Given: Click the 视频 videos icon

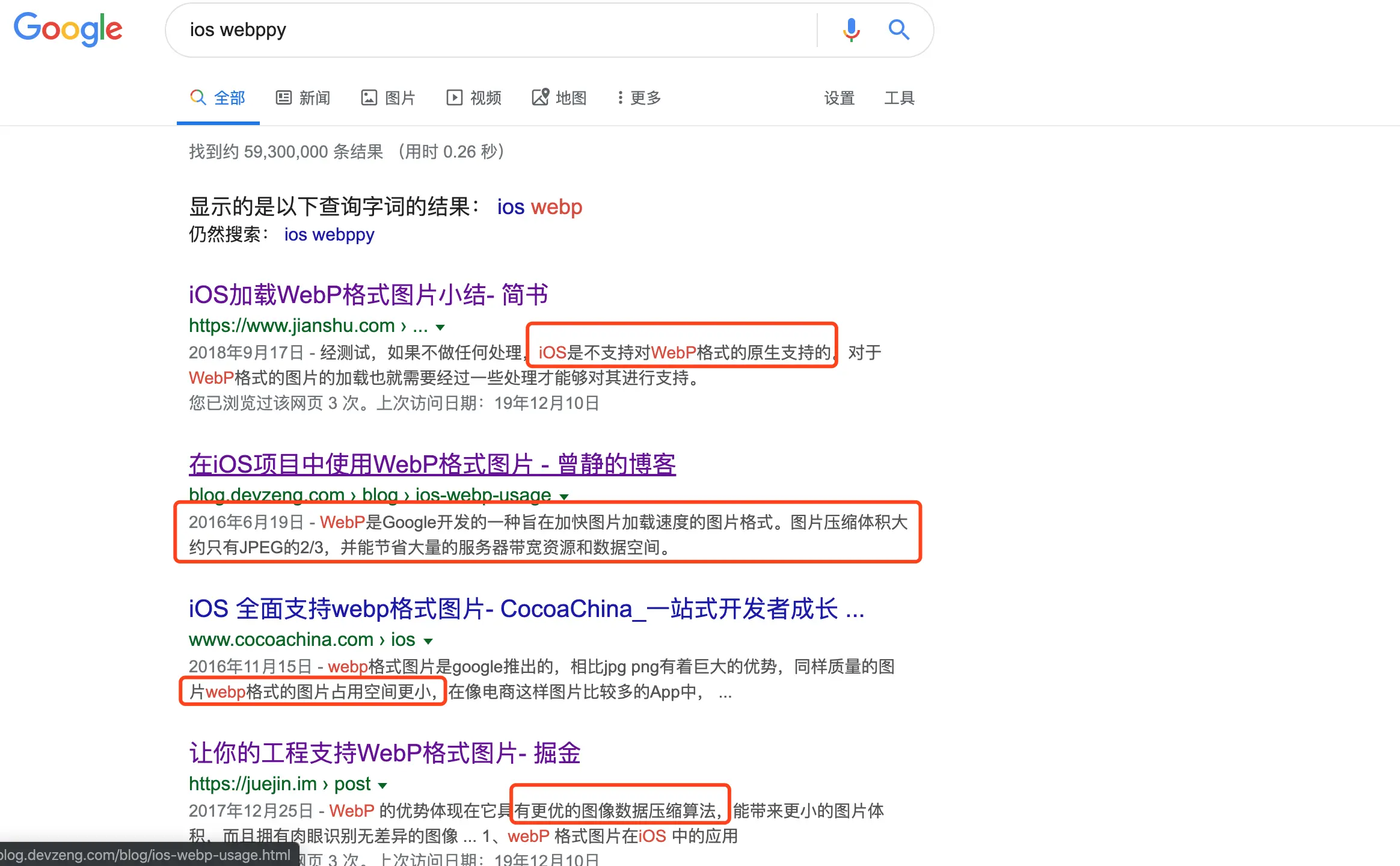Looking at the screenshot, I should coord(454,97).
